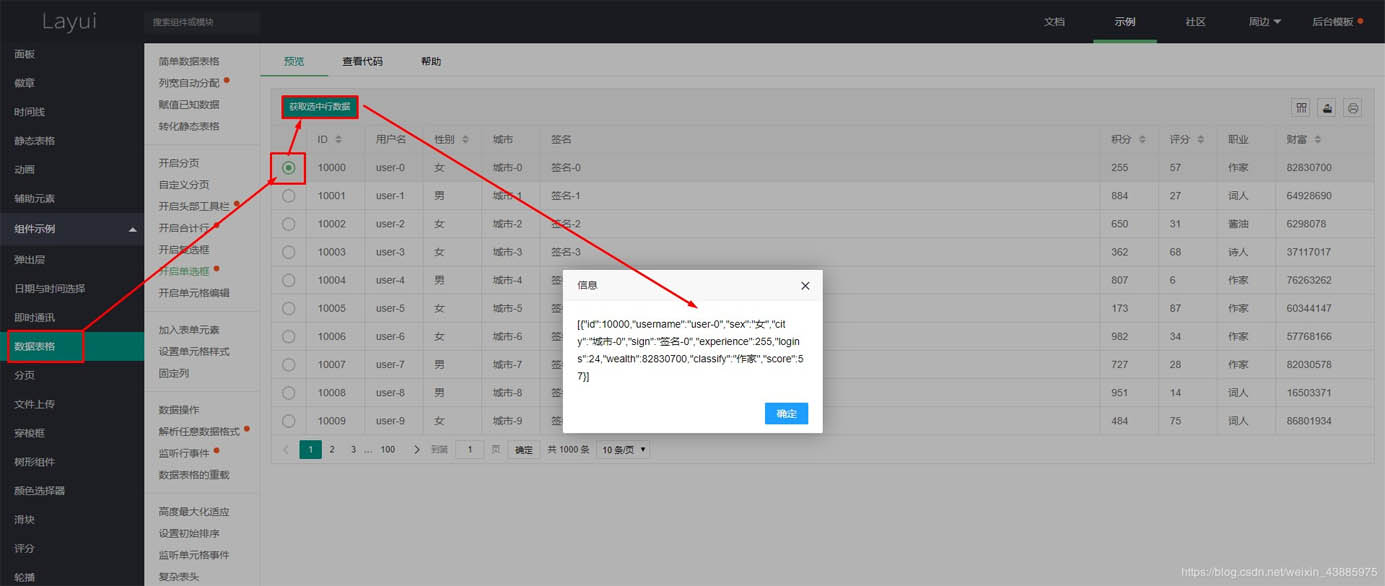Close the 信息 dialog with X
Viewport: 1385px width, 586px height.
click(x=805, y=285)
